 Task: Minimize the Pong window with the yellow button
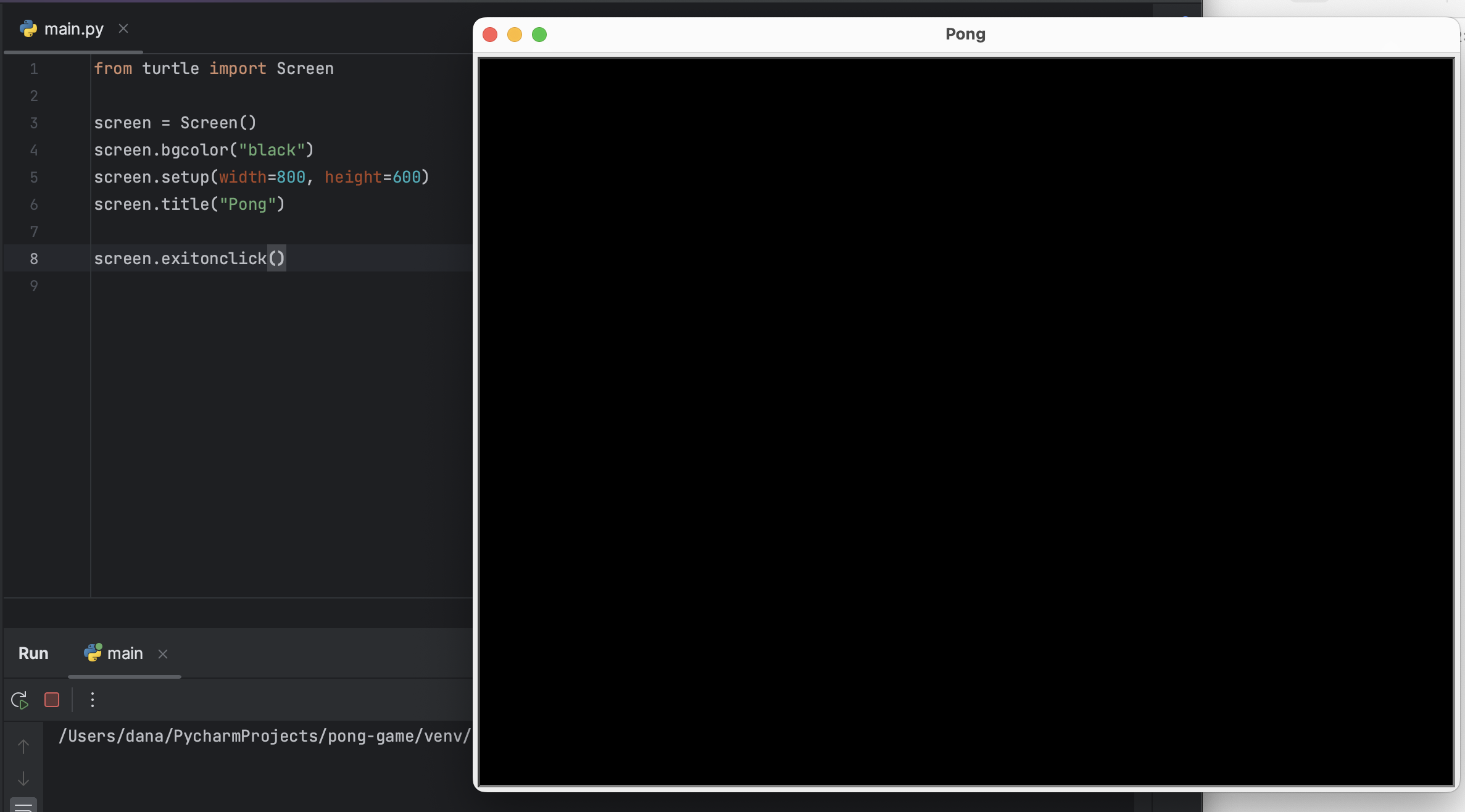(515, 35)
